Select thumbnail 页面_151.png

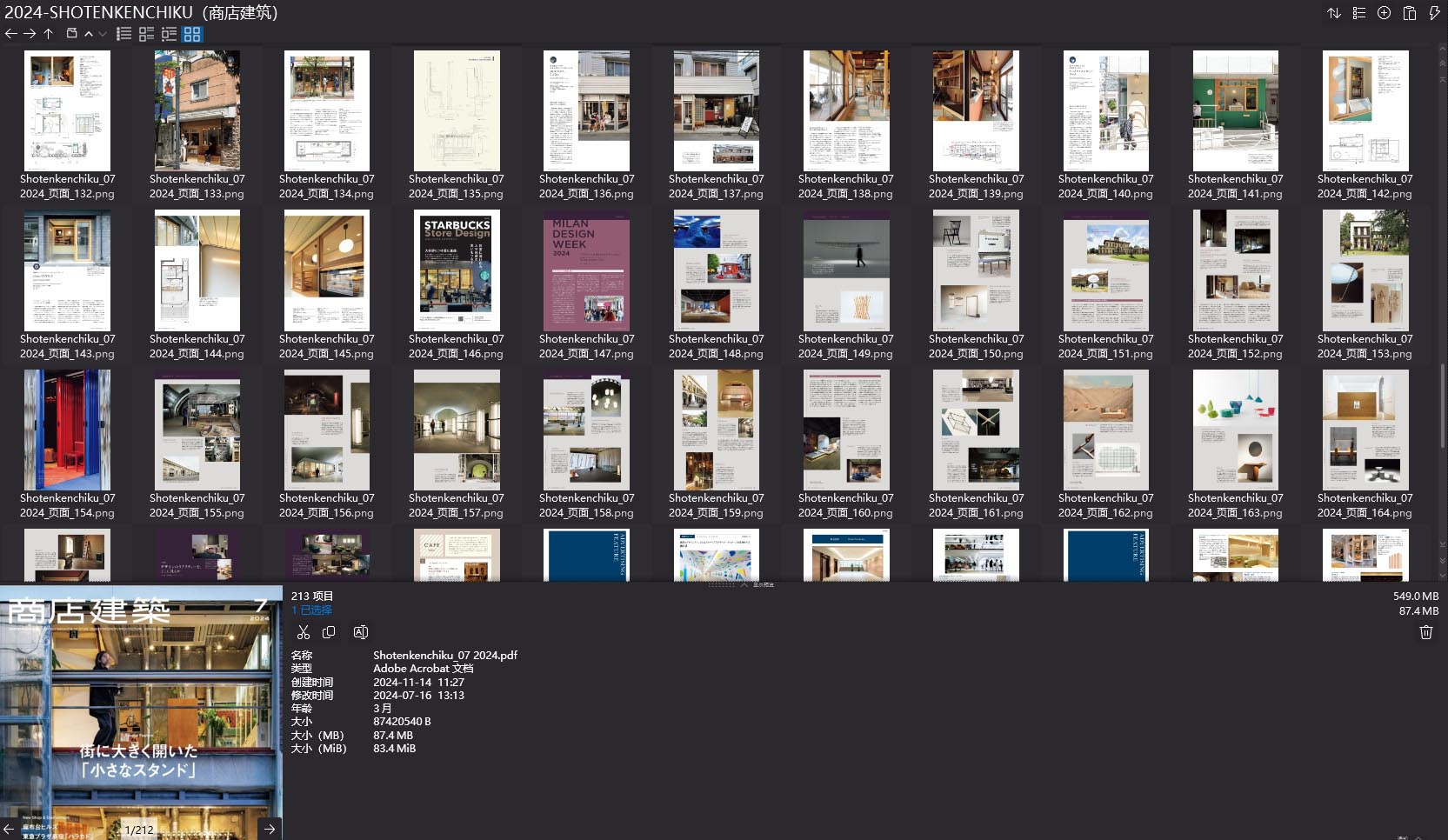click(x=1106, y=270)
